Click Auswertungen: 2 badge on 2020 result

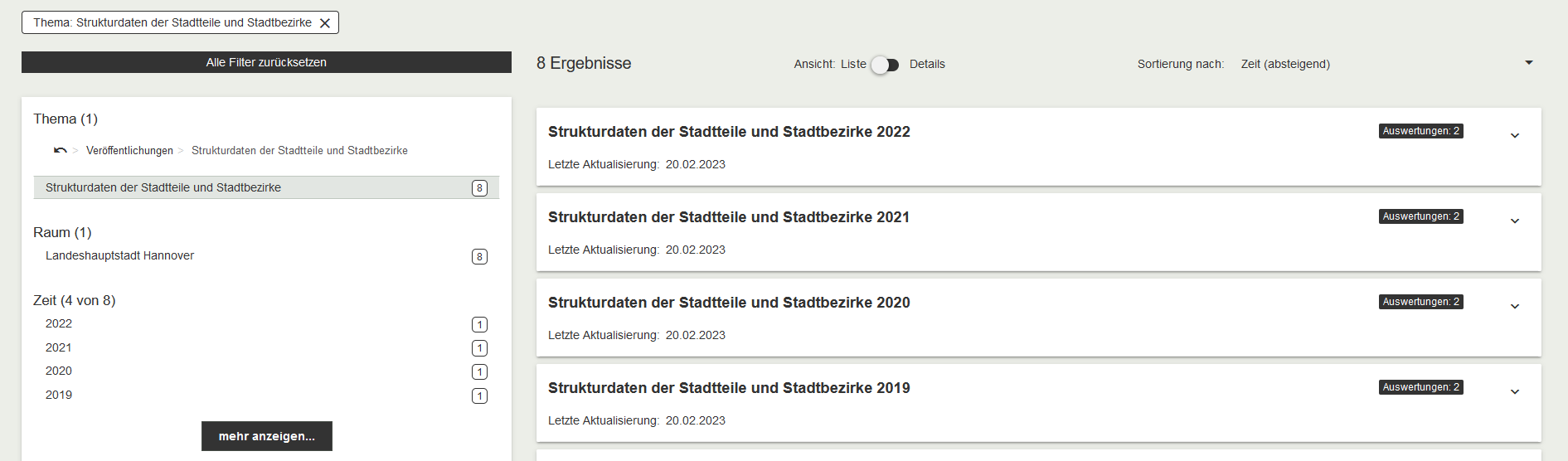(x=1420, y=302)
